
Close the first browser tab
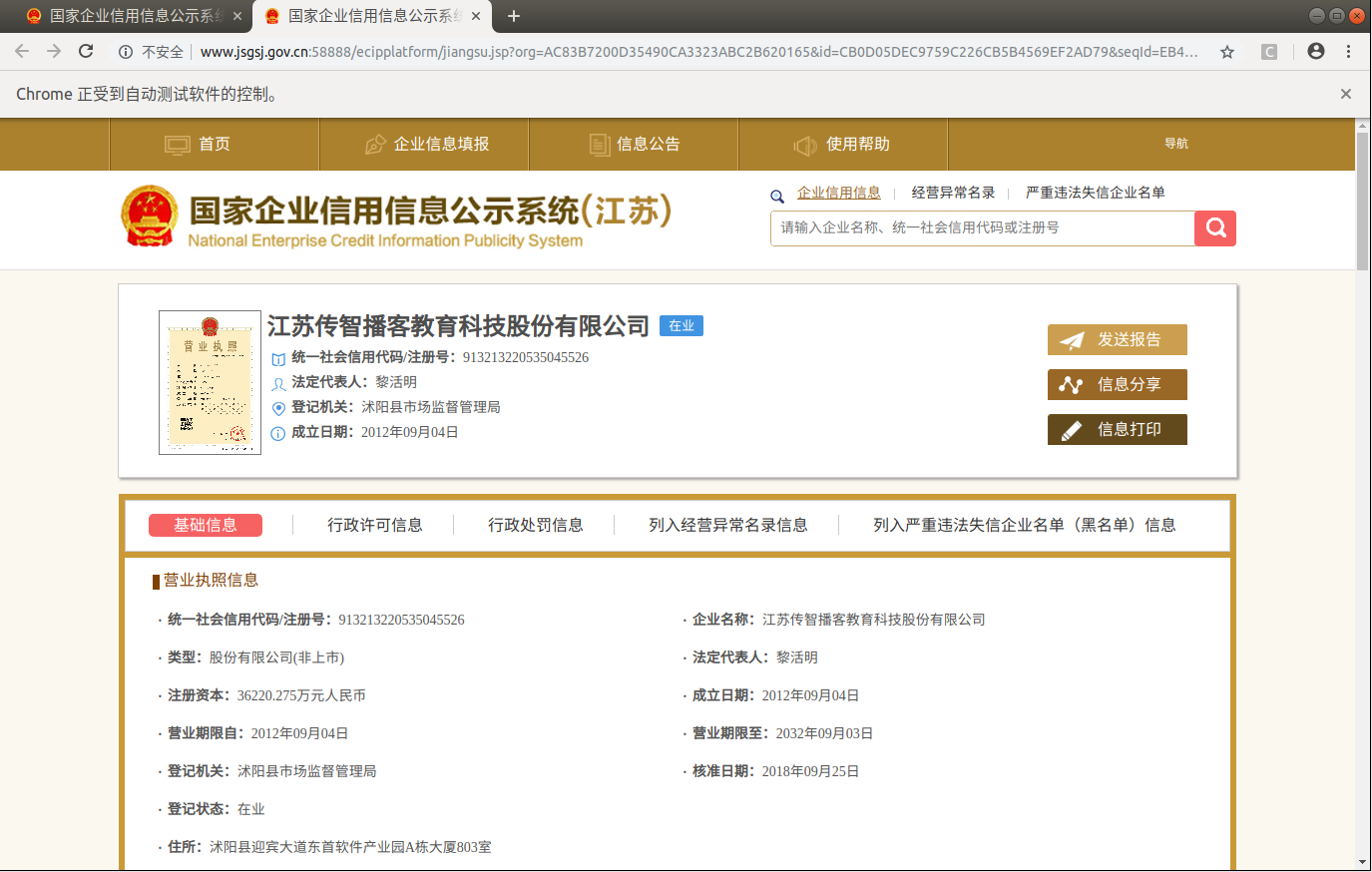[236, 16]
